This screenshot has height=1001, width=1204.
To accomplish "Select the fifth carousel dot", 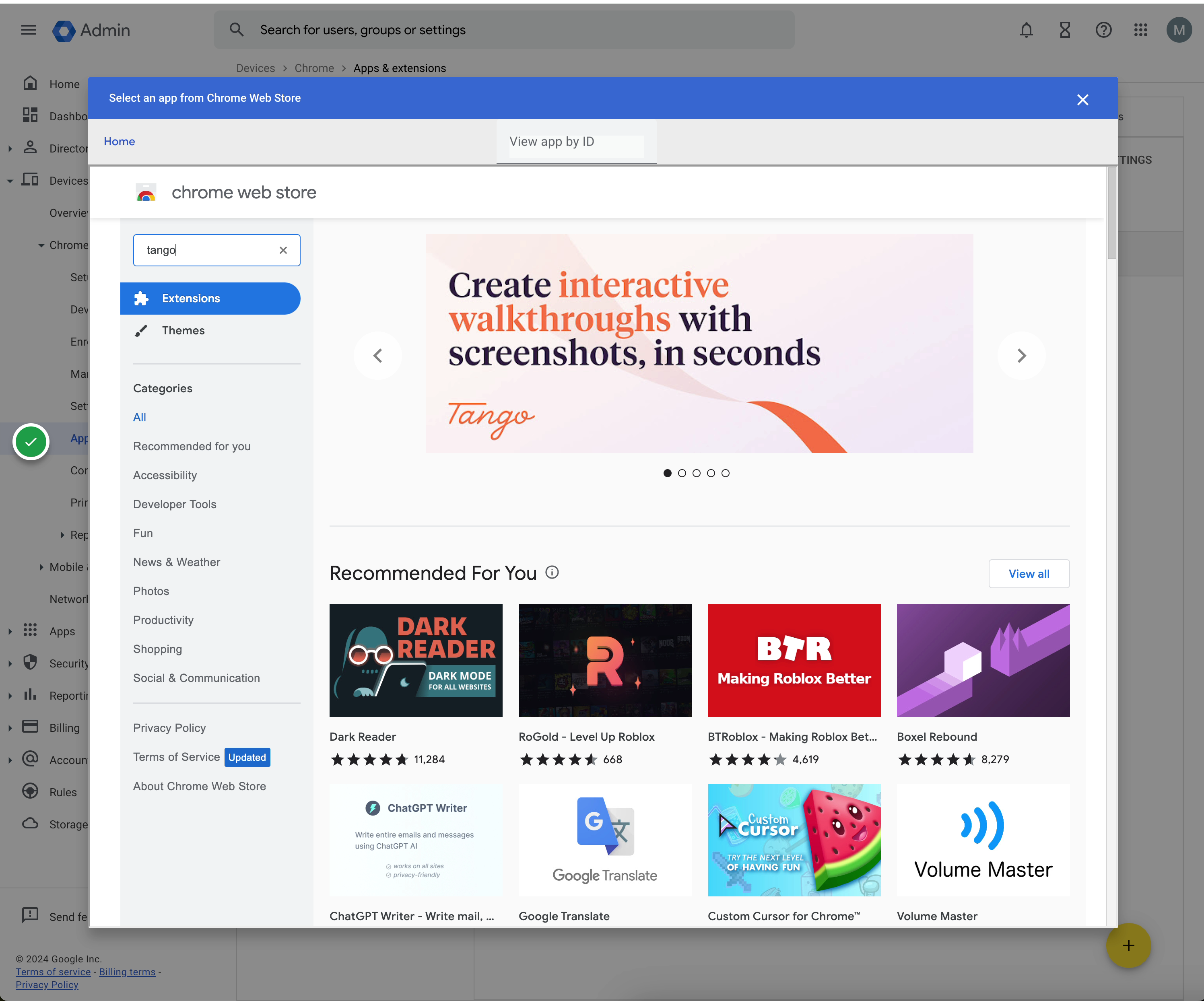I will pyautogui.click(x=725, y=473).
